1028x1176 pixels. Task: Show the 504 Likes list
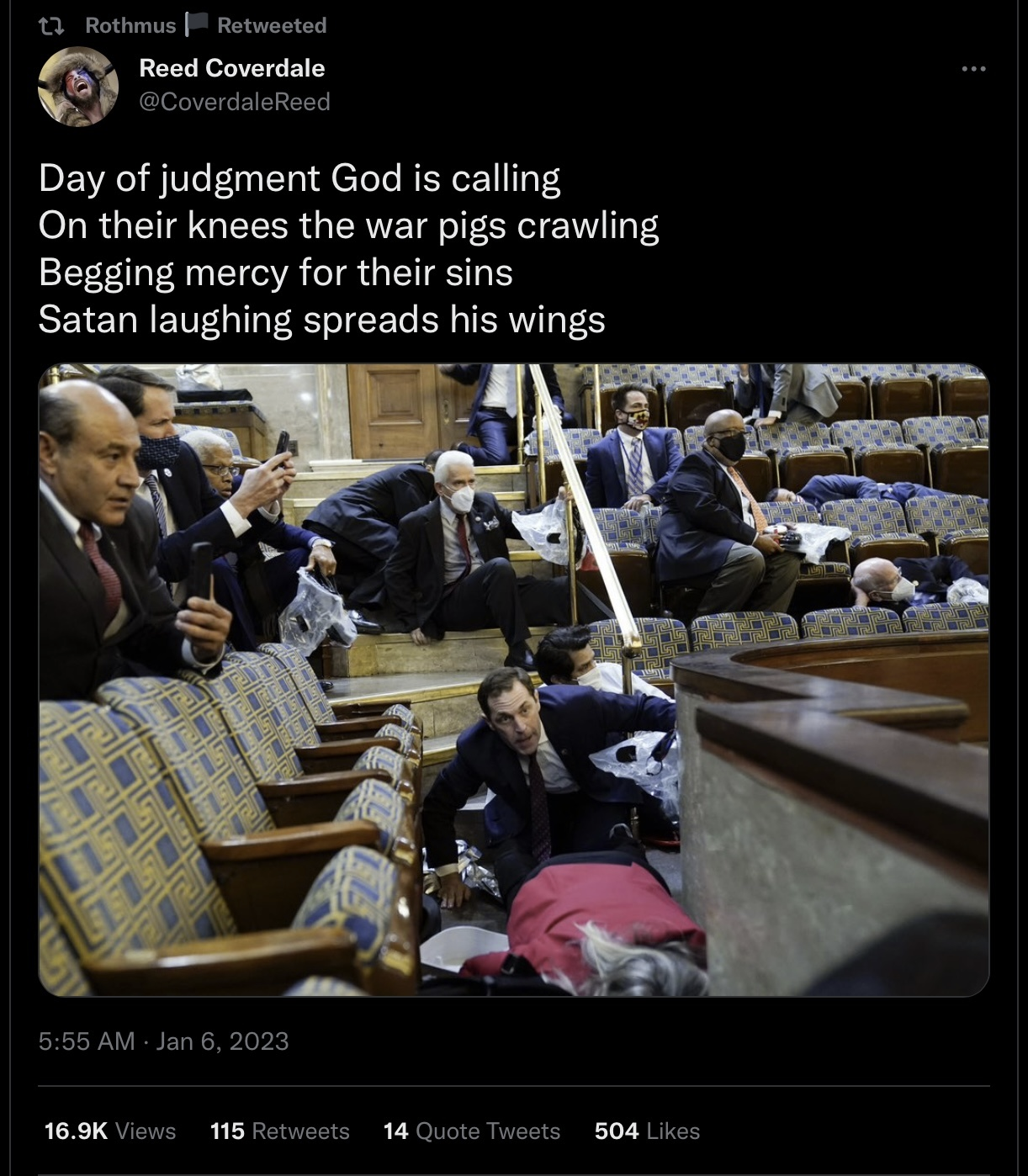click(x=647, y=1131)
